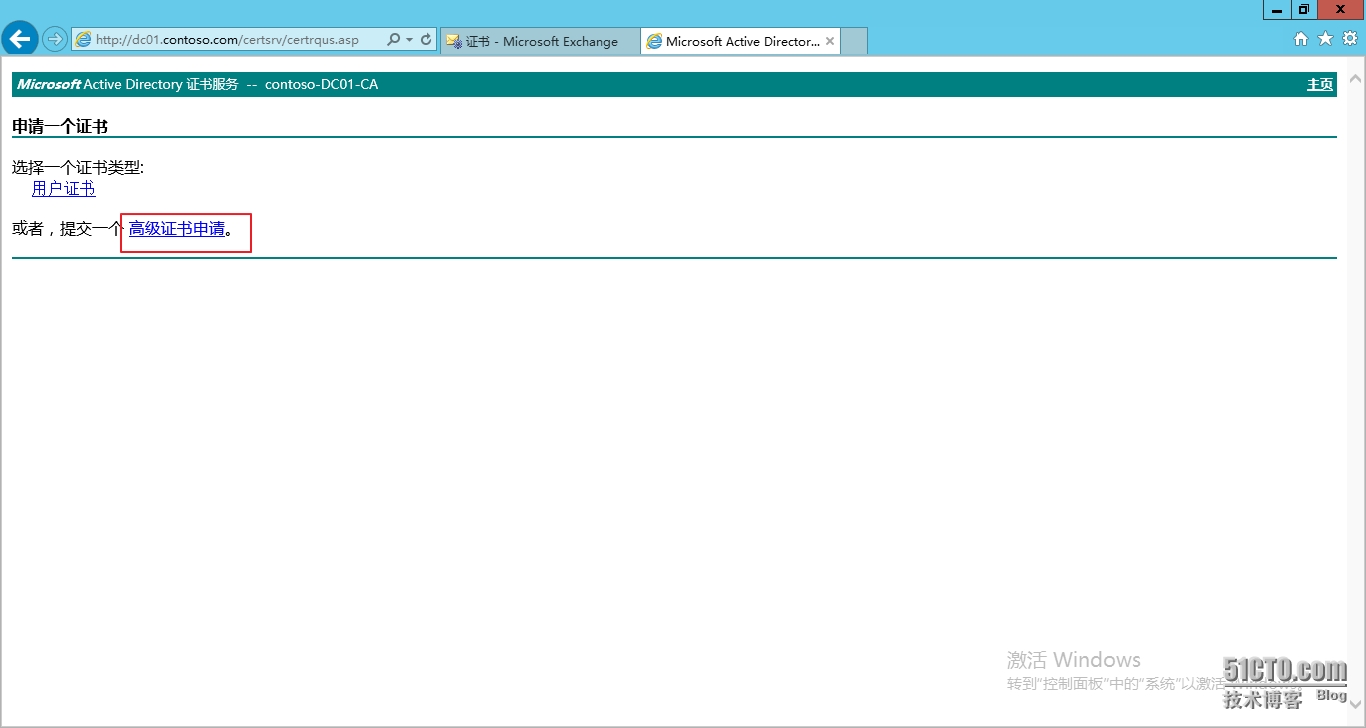Open the Tools gear icon
This screenshot has height=728, width=1366.
point(1349,39)
